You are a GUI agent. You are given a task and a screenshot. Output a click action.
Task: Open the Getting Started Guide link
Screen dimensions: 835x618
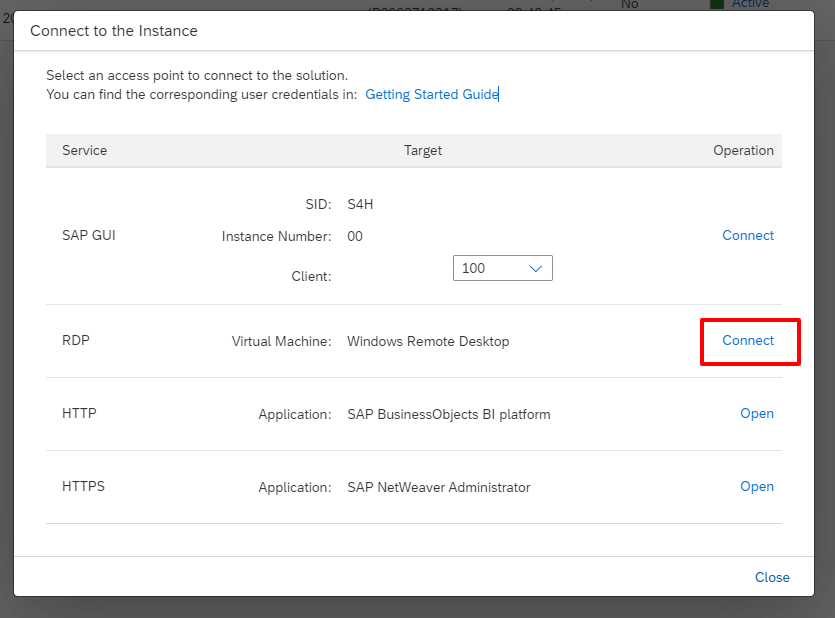click(431, 94)
